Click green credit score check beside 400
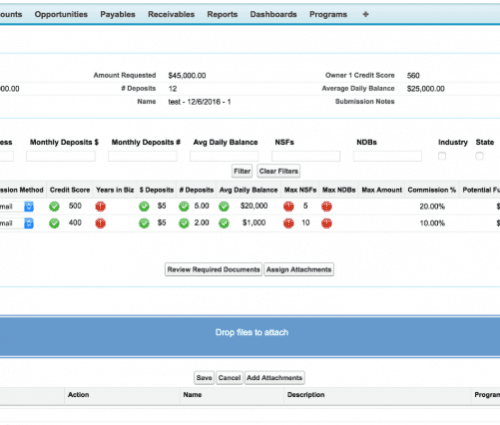 coord(54,223)
